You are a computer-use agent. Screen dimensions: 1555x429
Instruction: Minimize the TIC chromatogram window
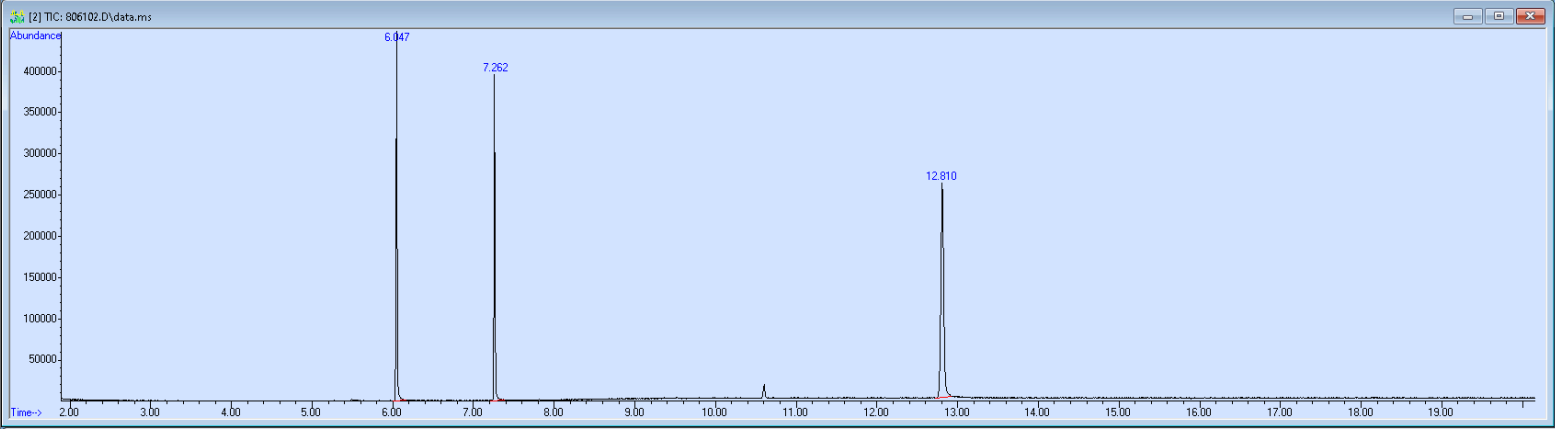click(x=1468, y=16)
